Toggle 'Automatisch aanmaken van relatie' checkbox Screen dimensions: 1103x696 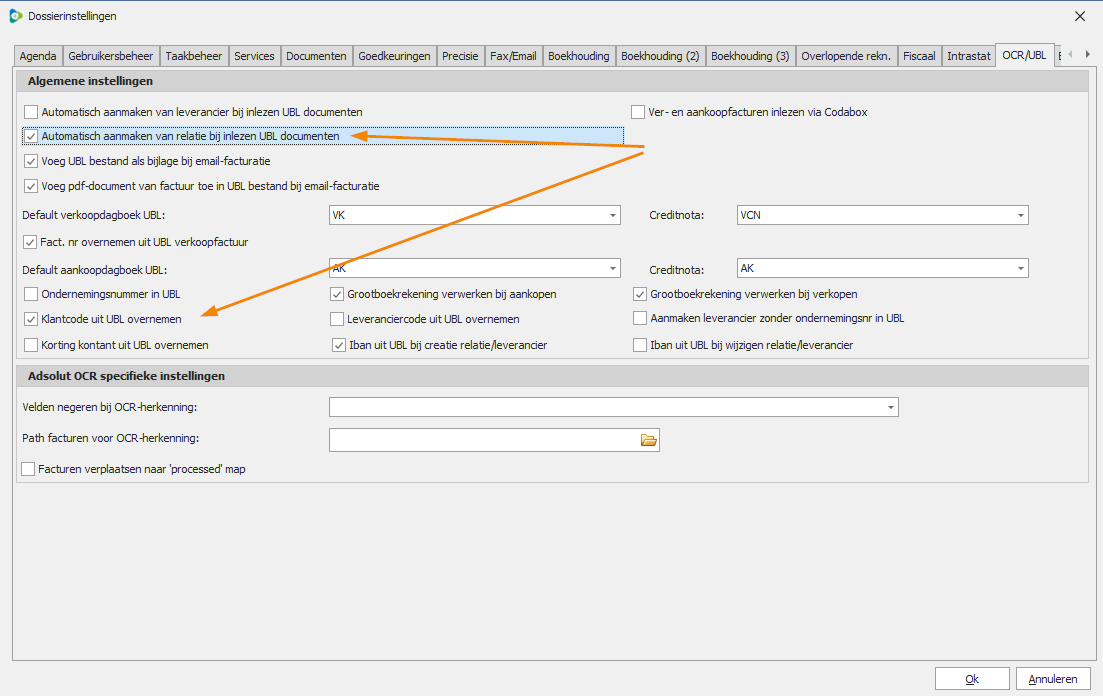pos(31,136)
